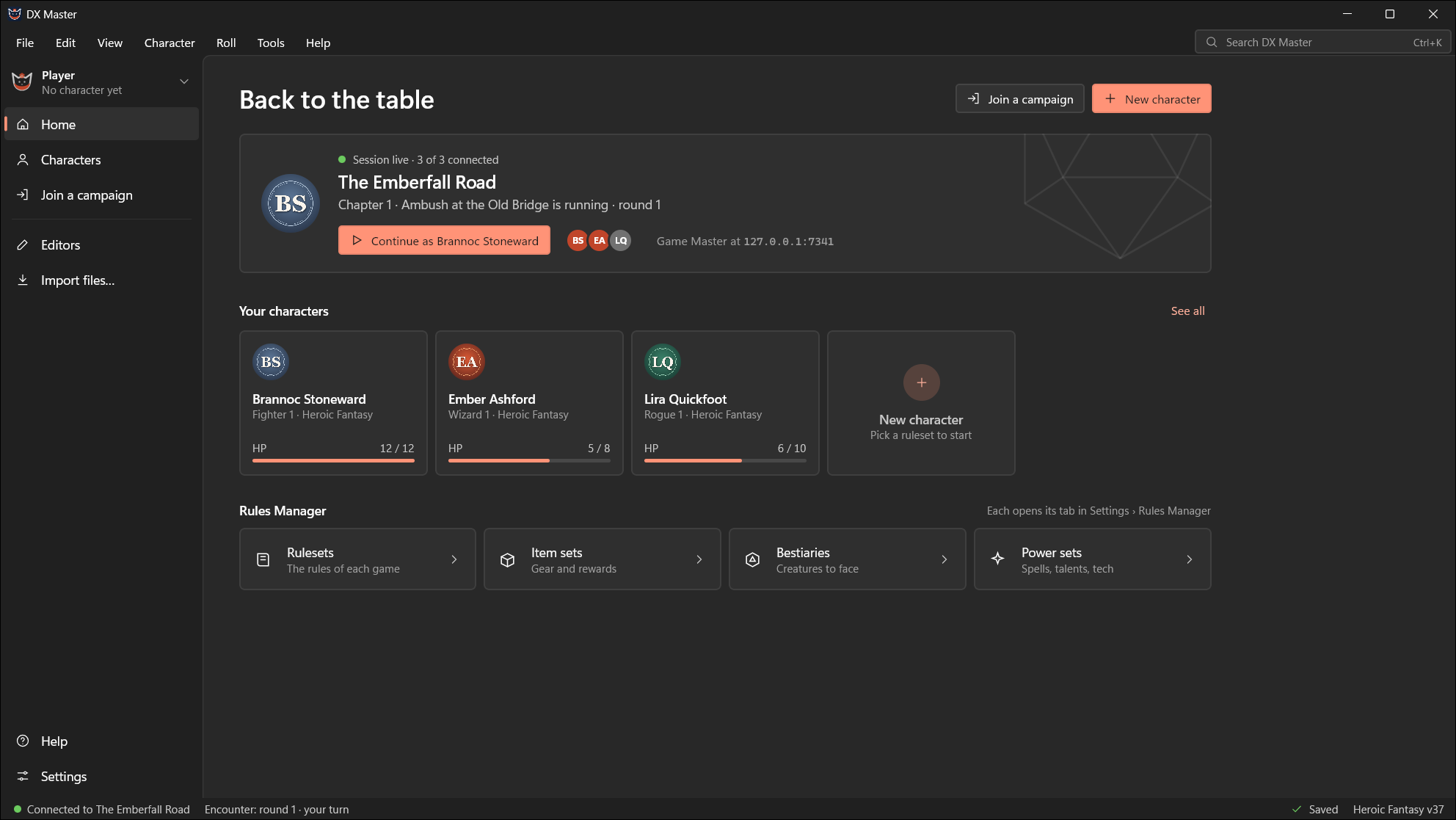
Task: Open the Edit menu
Action: click(65, 43)
